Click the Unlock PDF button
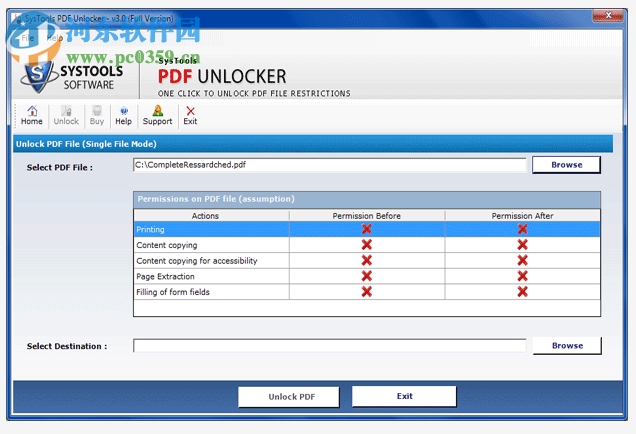 click(x=289, y=397)
